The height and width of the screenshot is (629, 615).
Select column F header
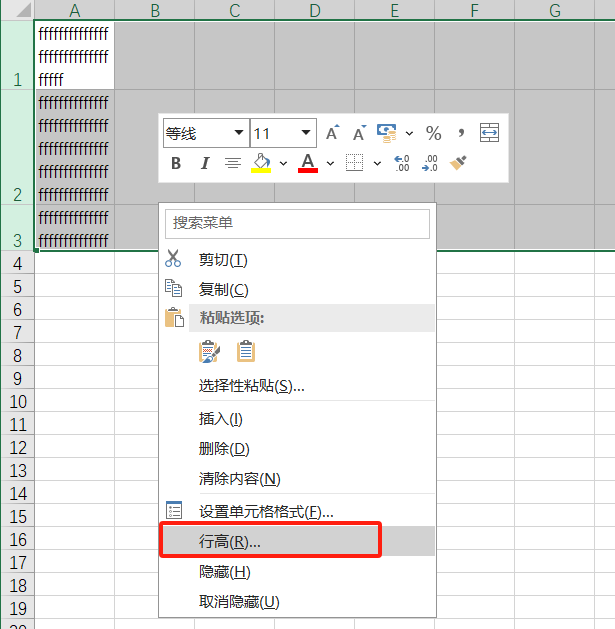point(475,10)
